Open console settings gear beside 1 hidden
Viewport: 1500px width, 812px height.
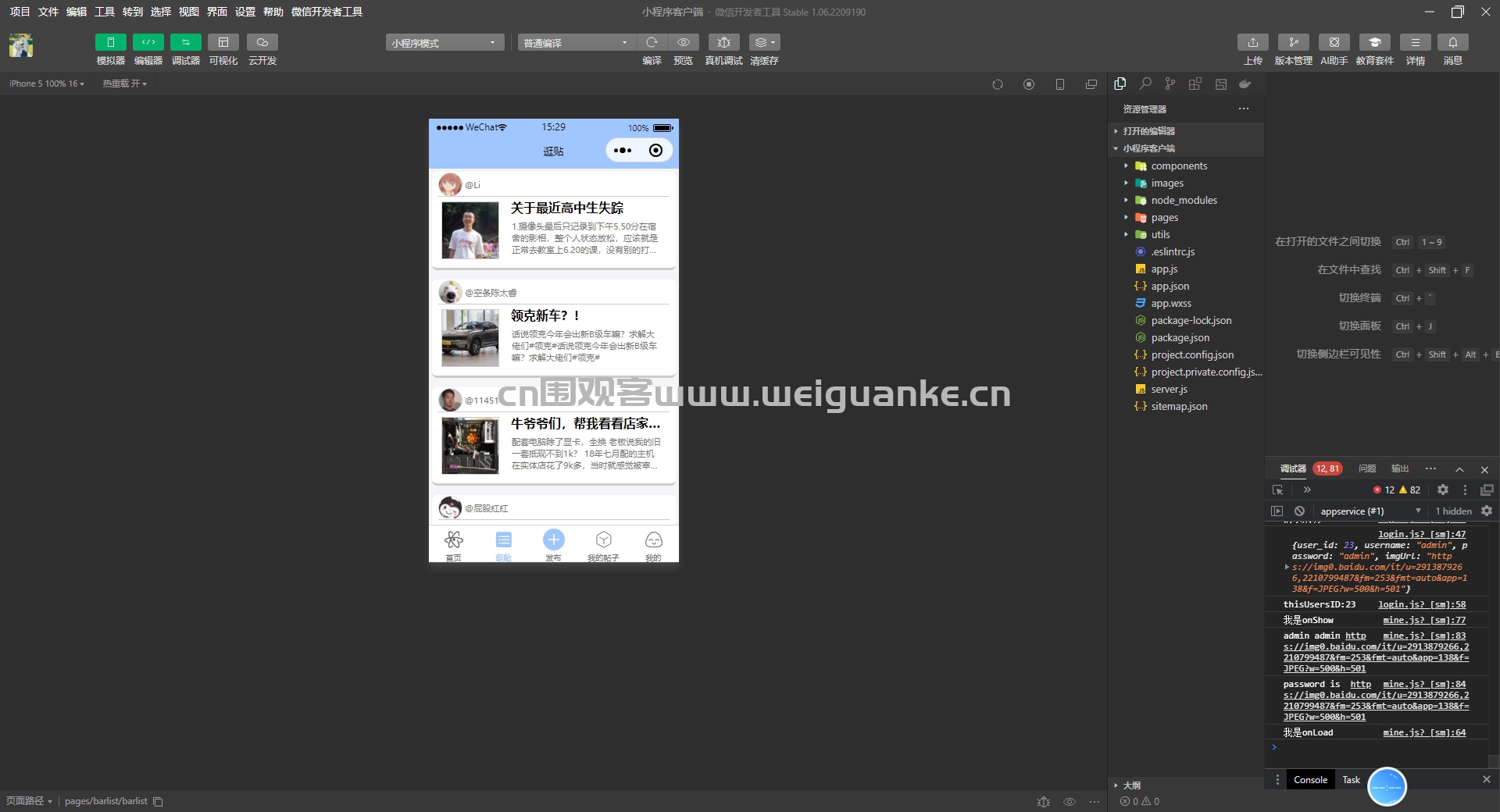point(1487,511)
